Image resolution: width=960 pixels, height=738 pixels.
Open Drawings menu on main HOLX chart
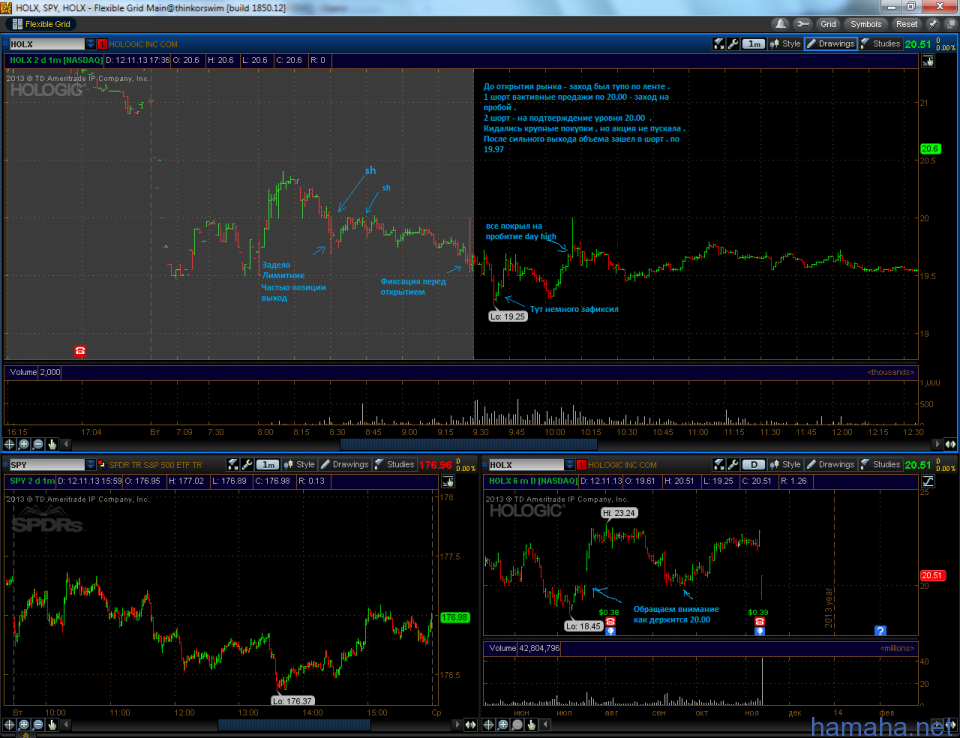[x=830, y=43]
